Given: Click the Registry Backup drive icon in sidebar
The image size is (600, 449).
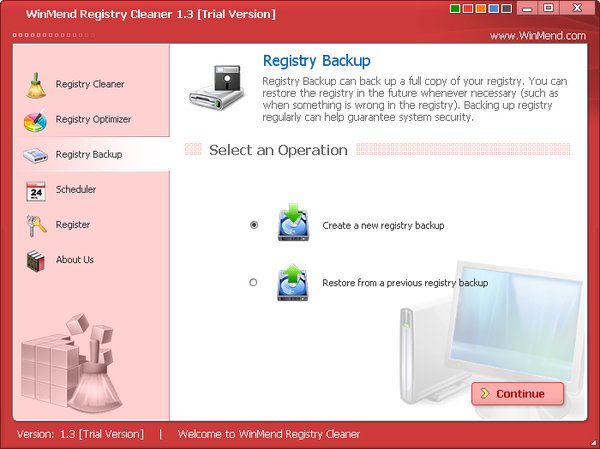Looking at the screenshot, I should pos(35,155).
